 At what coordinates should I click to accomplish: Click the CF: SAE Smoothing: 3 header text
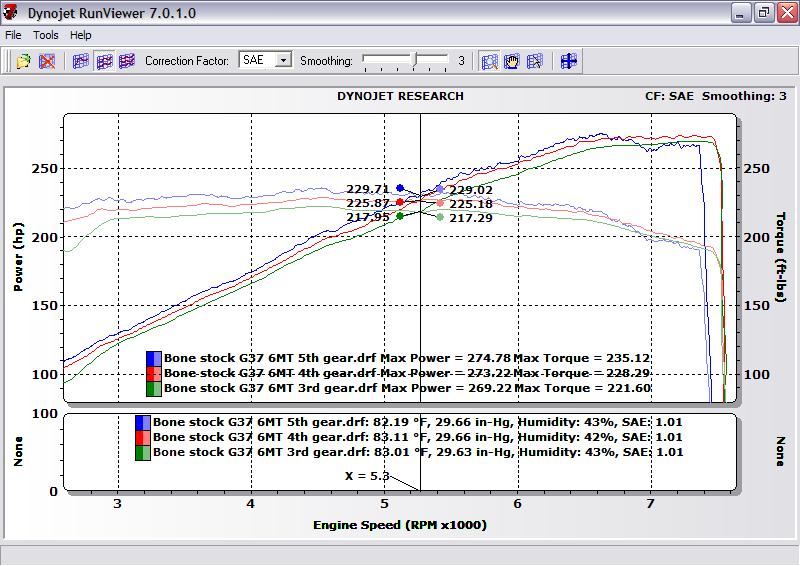[716, 96]
